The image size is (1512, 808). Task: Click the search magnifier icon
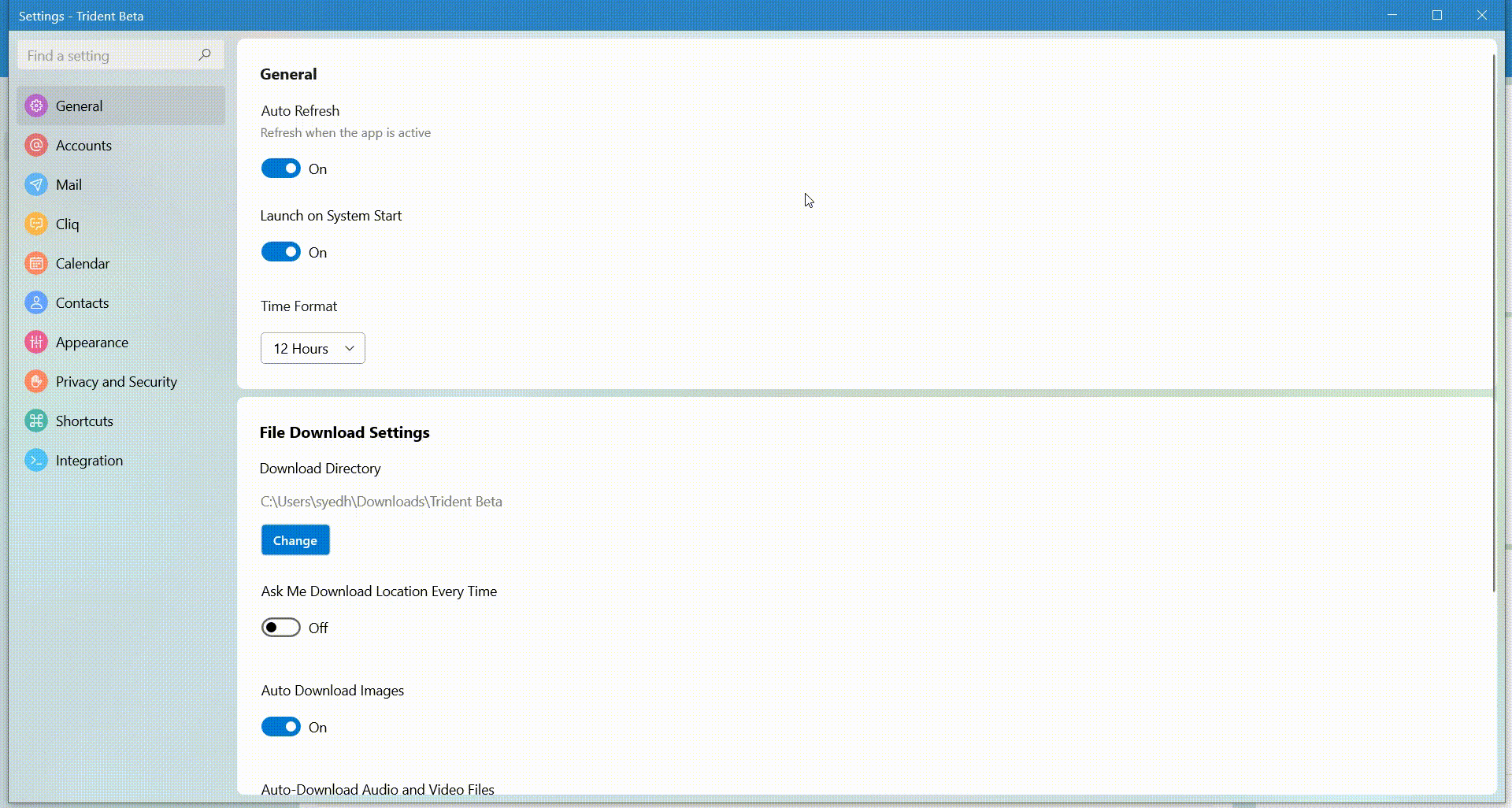click(205, 55)
